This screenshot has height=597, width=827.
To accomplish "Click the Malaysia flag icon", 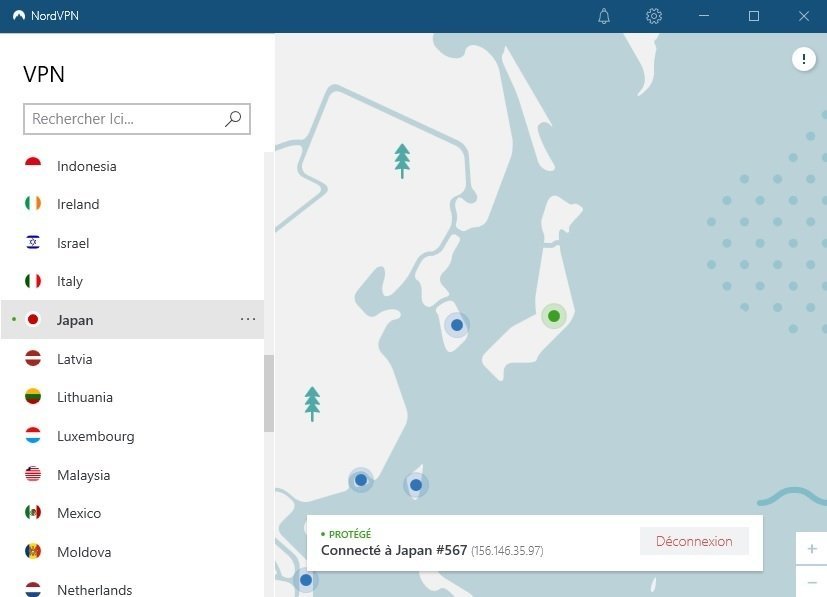I will [x=33, y=475].
